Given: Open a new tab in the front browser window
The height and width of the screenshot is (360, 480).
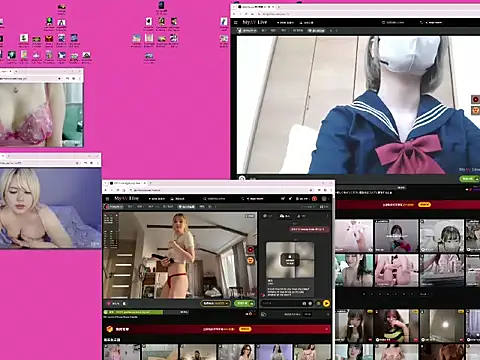Looking at the screenshot, I should (150, 183).
